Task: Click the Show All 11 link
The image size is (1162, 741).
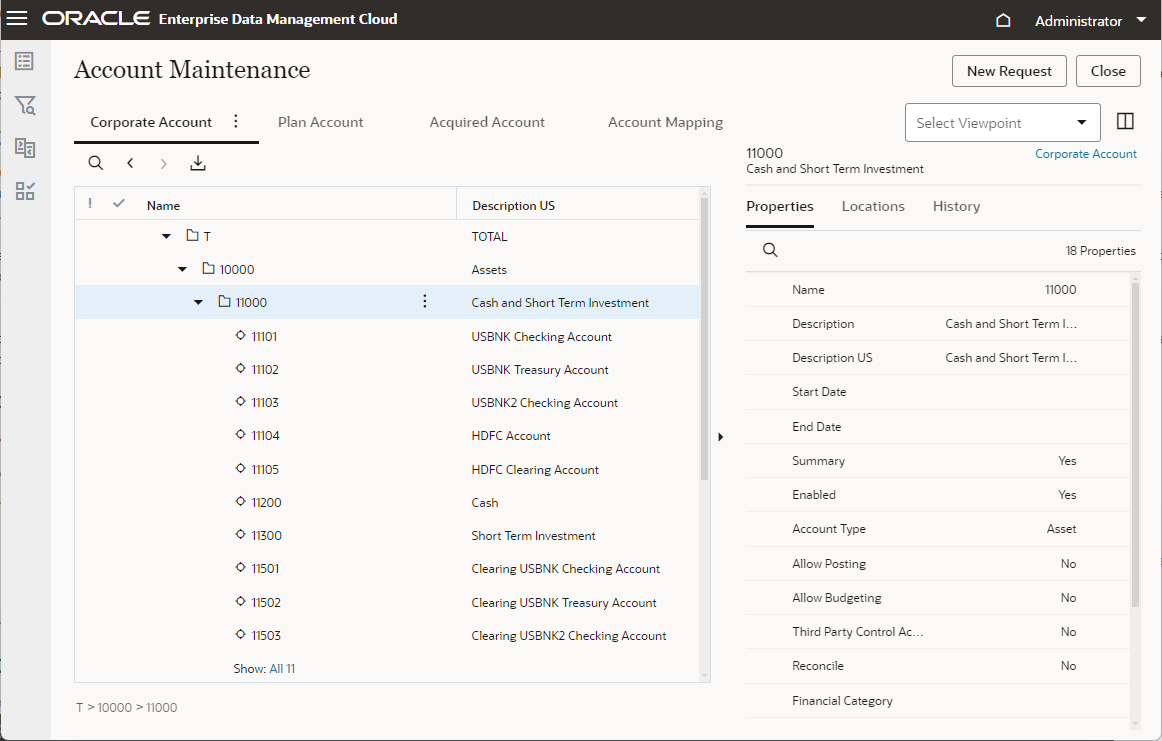Action: point(282,668)
